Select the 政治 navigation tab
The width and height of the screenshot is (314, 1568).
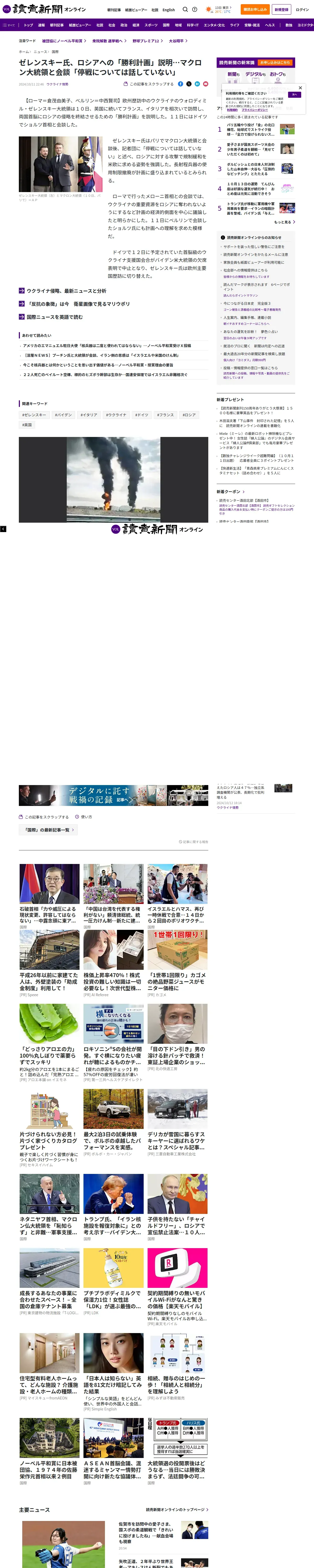pyautogui.click(x=124, y=25)
